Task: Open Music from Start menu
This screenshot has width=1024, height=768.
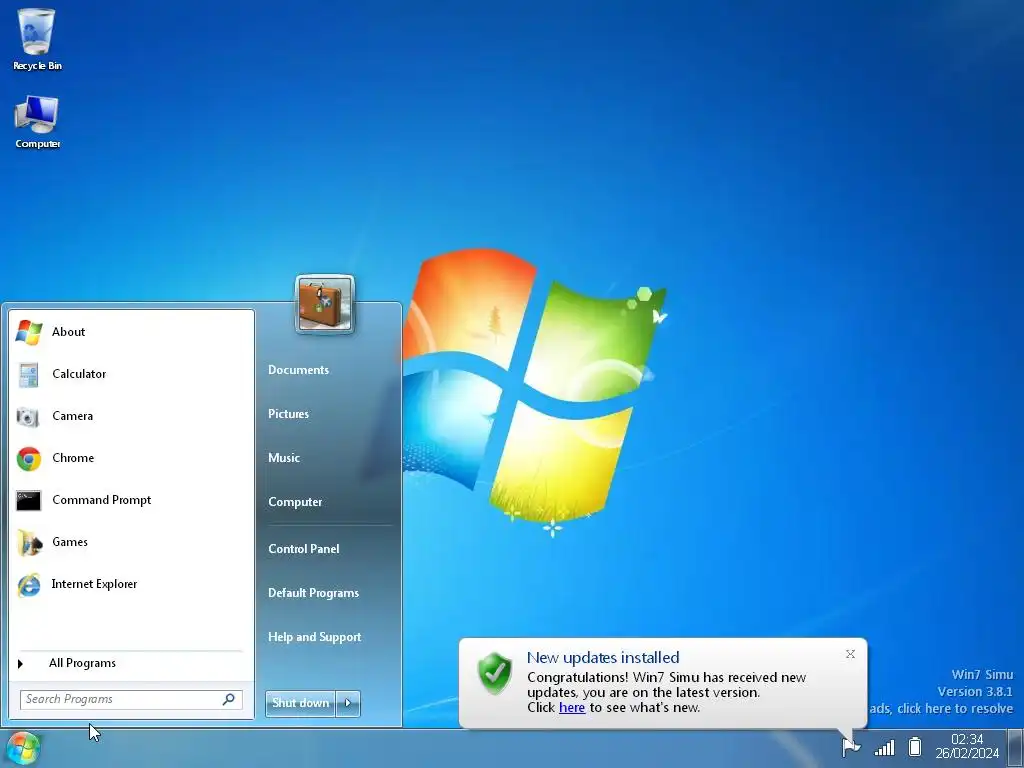Action: (x=284, y=458)
